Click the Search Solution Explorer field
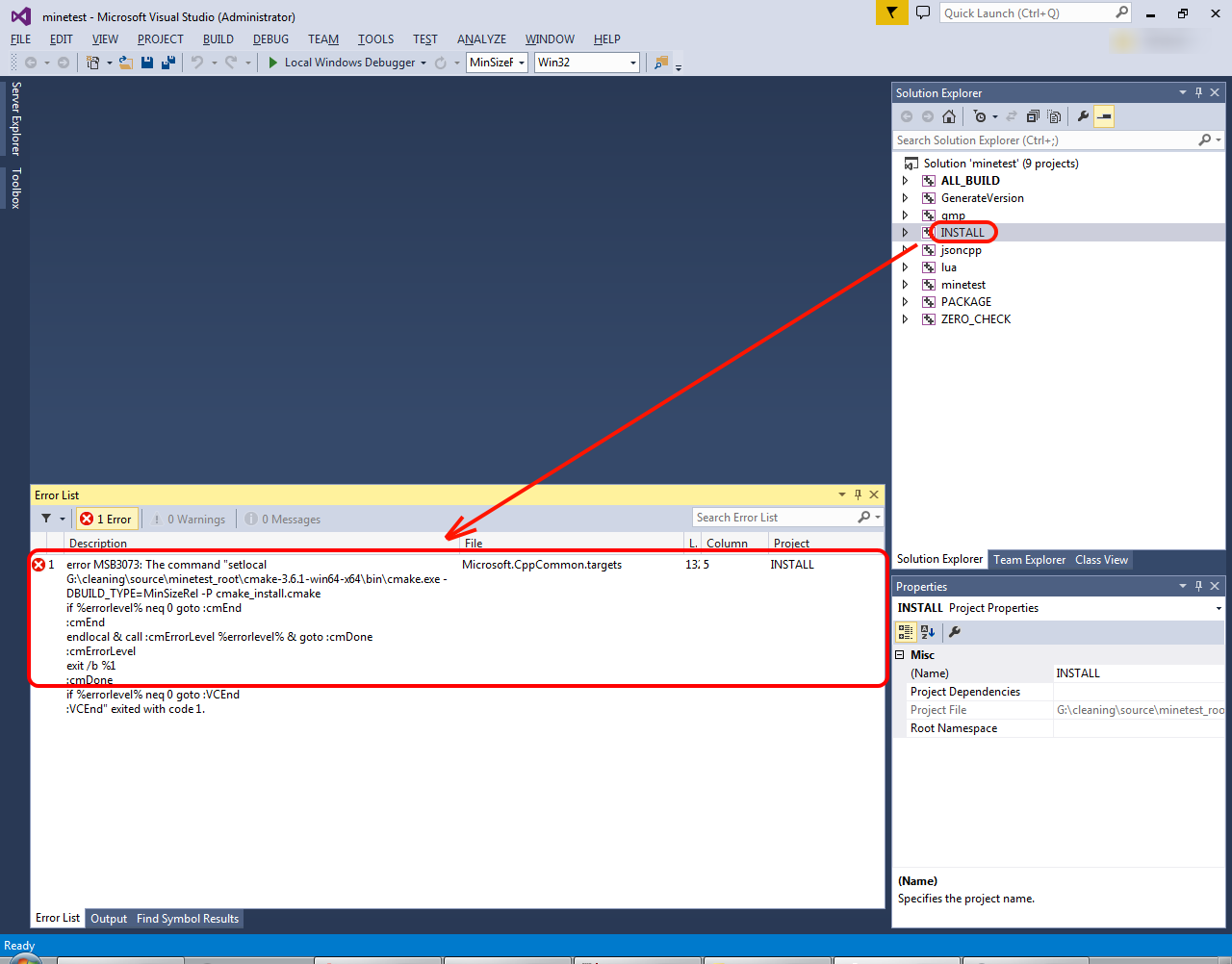The image size is (1232, 964). (1044, 140)
